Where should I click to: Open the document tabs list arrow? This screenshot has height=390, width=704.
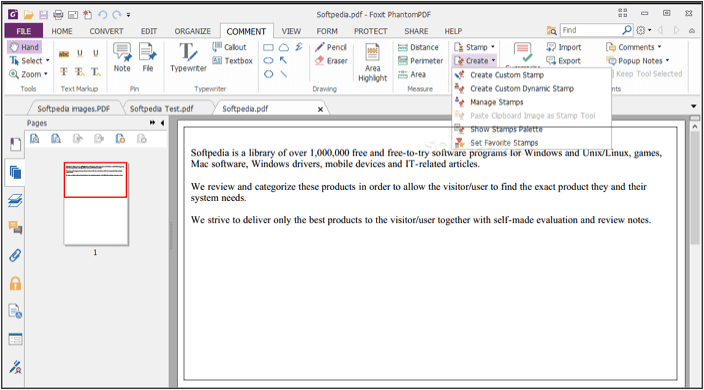coord(694,106)
